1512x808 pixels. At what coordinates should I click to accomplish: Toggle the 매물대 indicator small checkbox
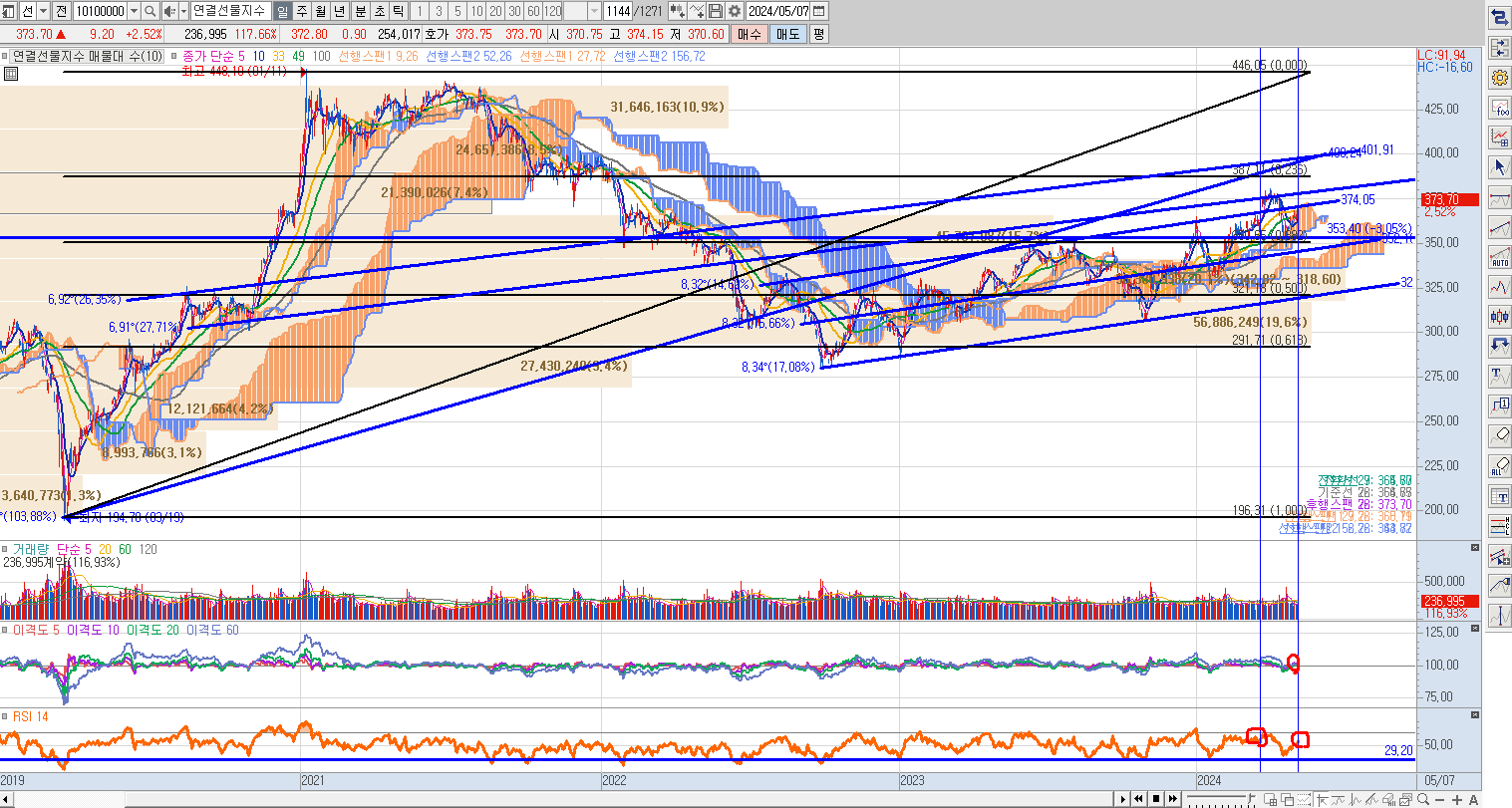coord(6,57)
